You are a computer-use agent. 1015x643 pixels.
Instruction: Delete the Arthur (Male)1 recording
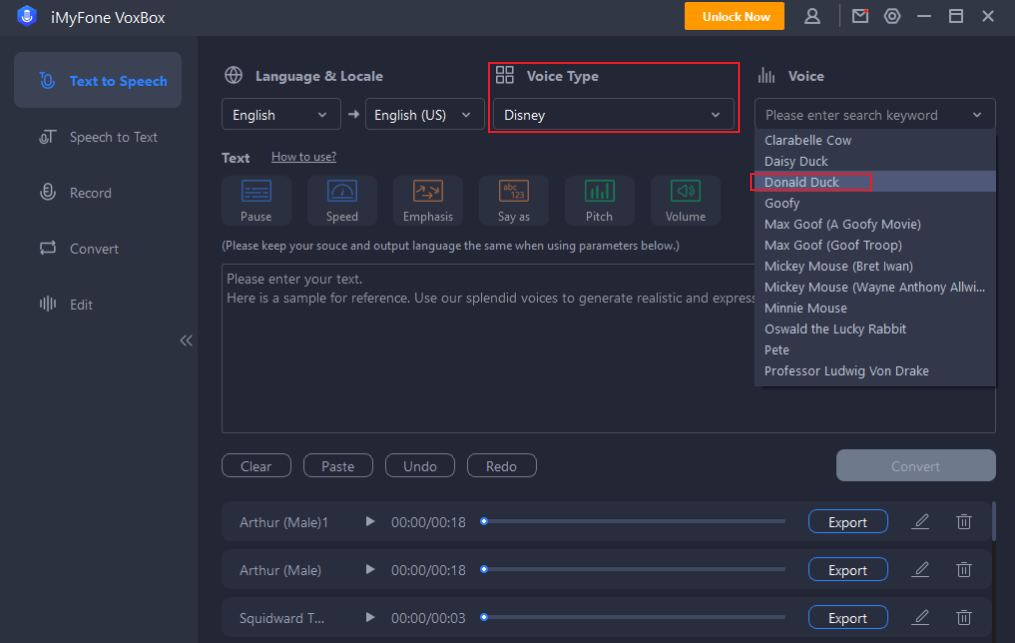tap(964, 521)
